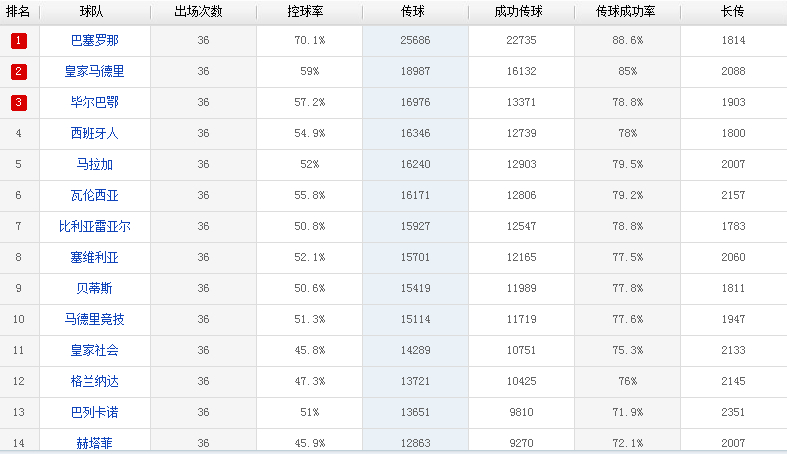Image resolution: width=787 pixels, height=454 pixels.
Task: Click the 球队 column header
Action: click(x=91, y=12)
